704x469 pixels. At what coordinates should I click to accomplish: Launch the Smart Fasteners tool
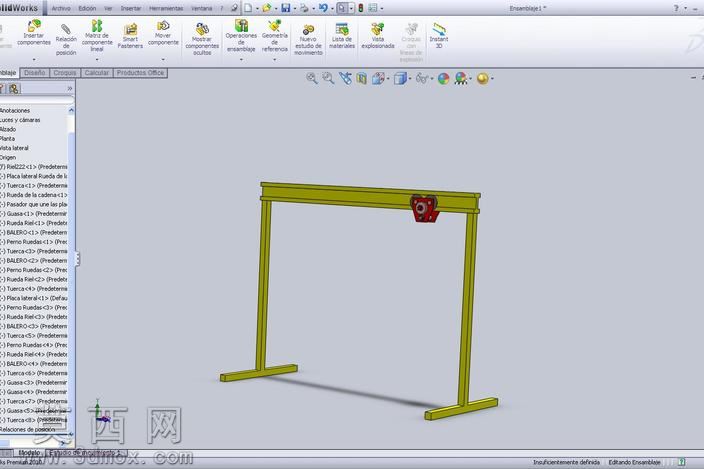click(x=130, y=36)
